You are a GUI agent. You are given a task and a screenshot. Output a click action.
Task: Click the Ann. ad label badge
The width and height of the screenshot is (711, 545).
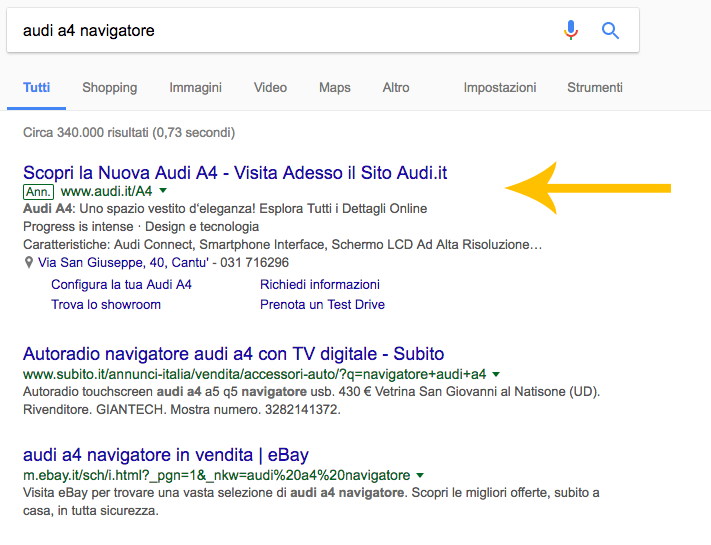click(x=39, y=192)
